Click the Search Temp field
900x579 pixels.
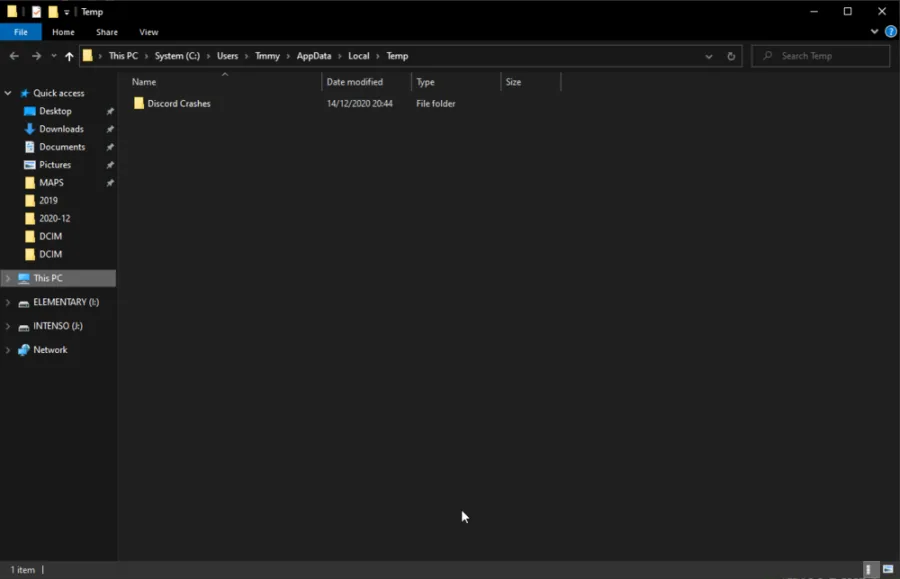tap(821, 56)
